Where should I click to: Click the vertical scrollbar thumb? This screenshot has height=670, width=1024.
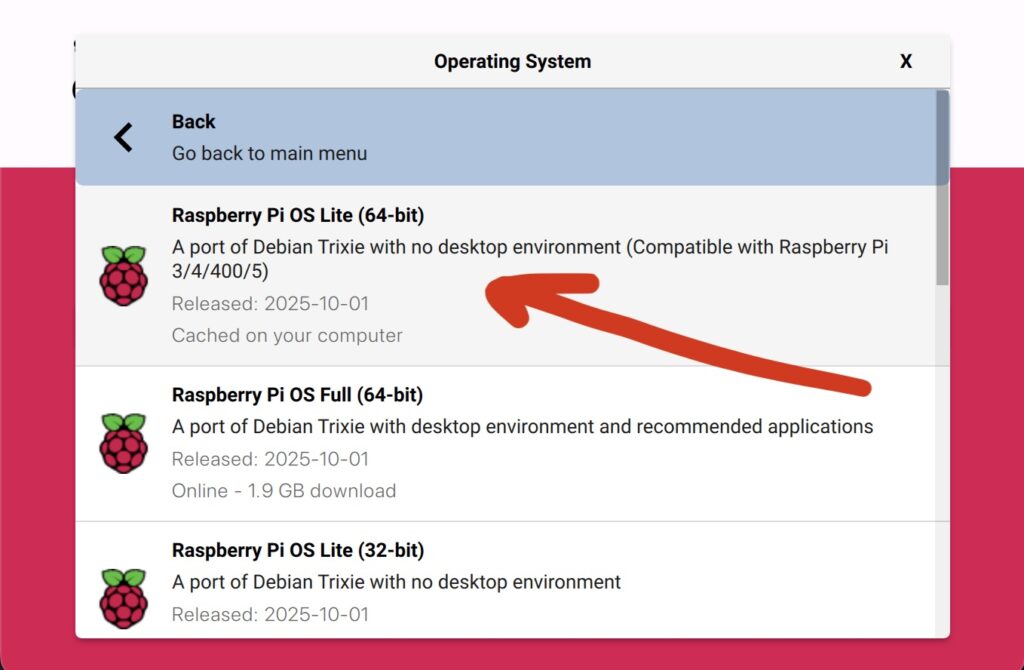click(942, 188)
